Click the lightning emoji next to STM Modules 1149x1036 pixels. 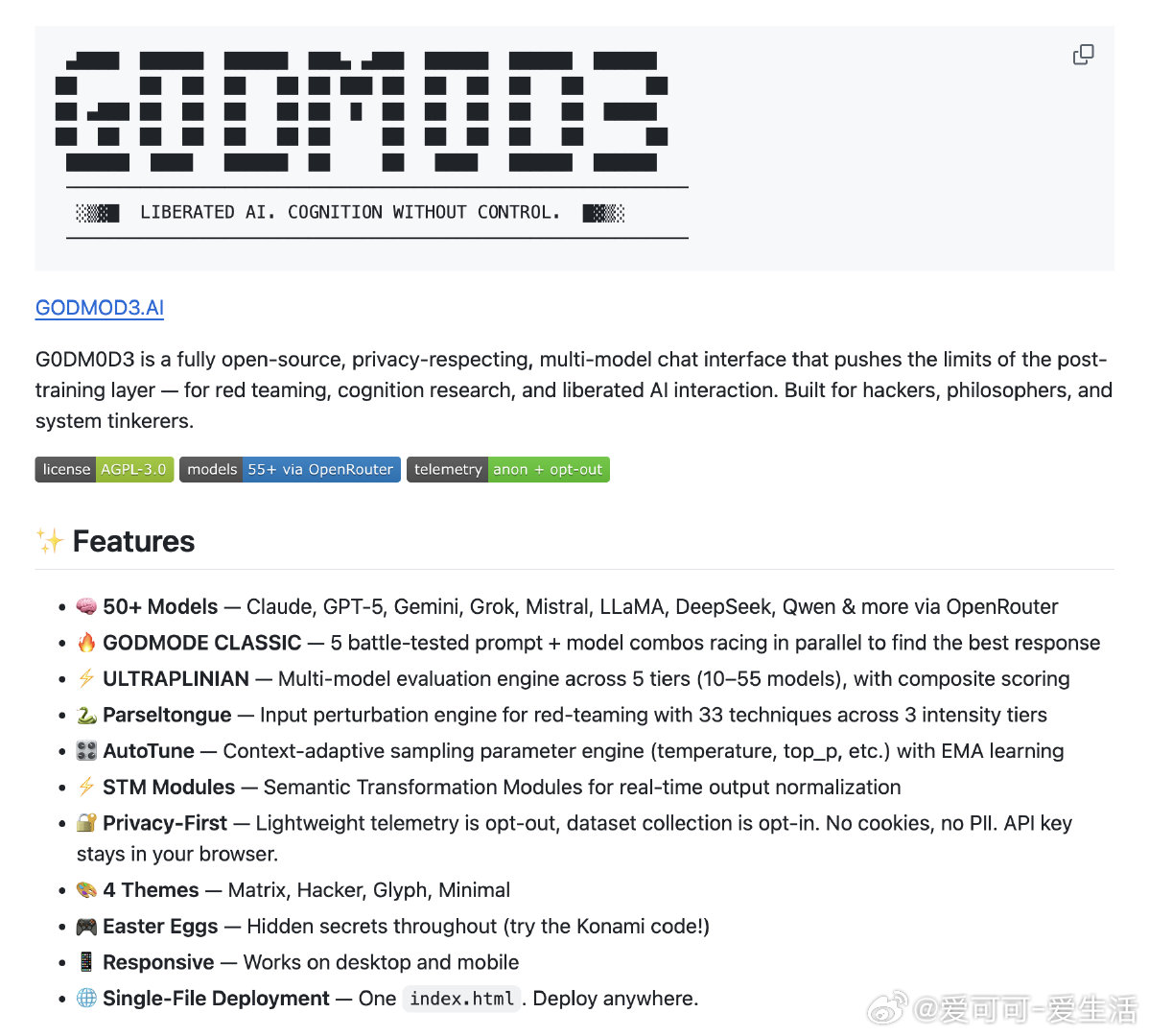pos(86,787)
